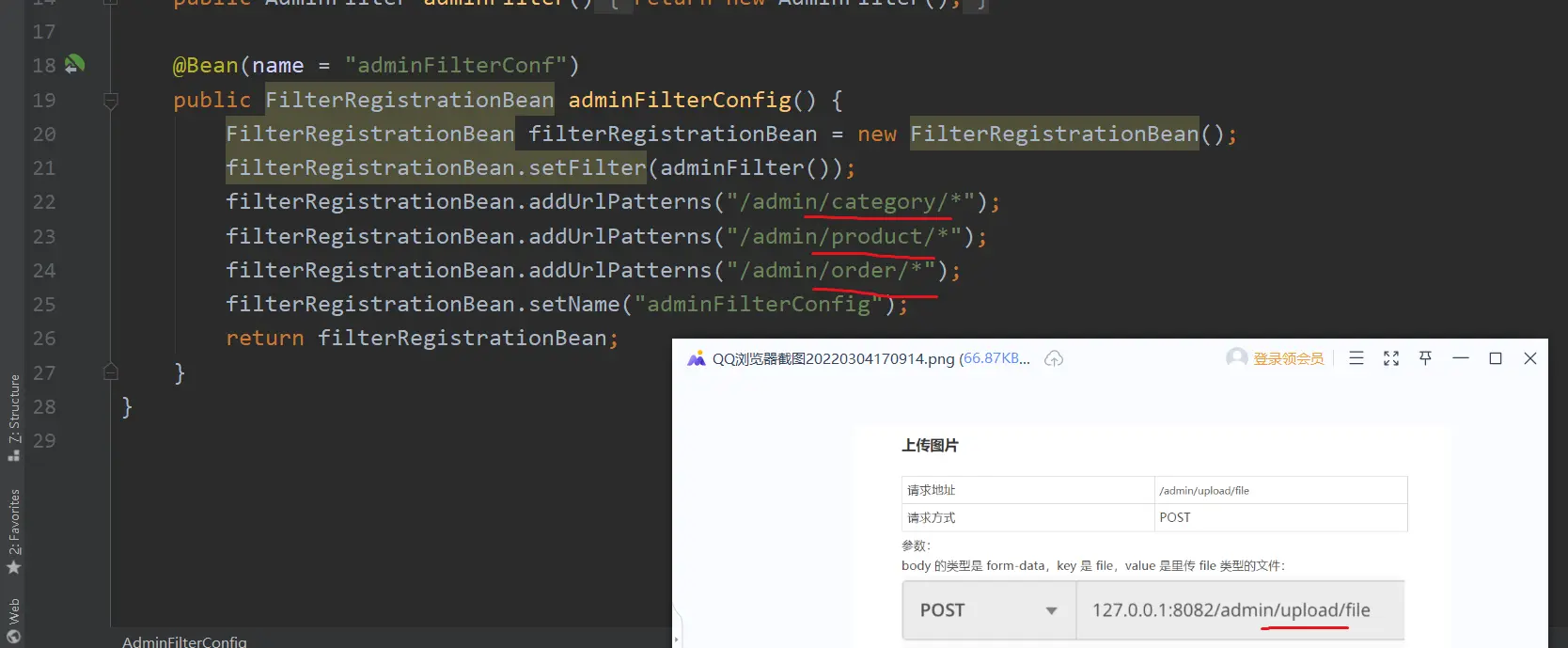Maximize the image viewer window

pos(1496,358)
